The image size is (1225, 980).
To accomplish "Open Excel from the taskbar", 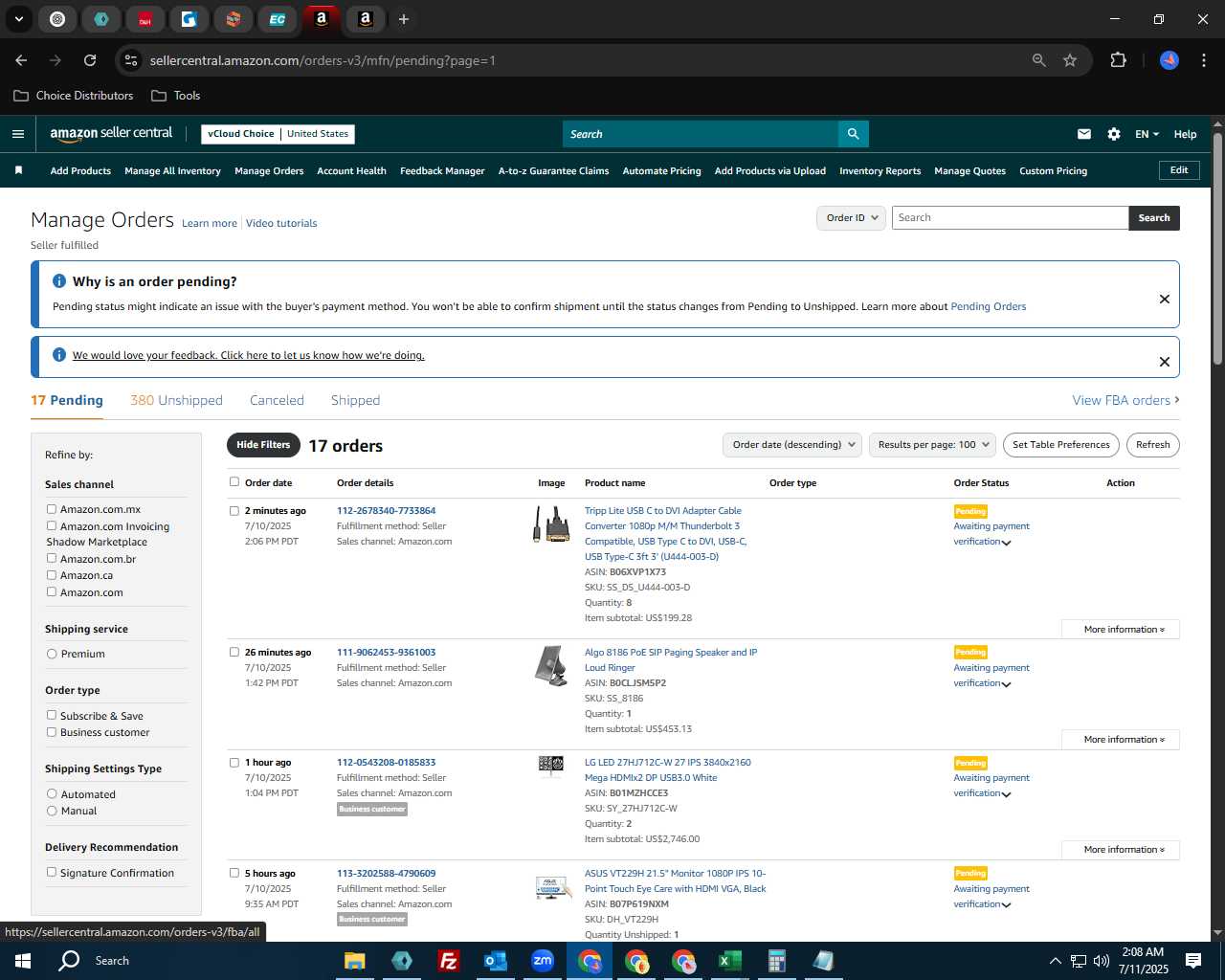I will pyautogui.click(x=729, y=961).
